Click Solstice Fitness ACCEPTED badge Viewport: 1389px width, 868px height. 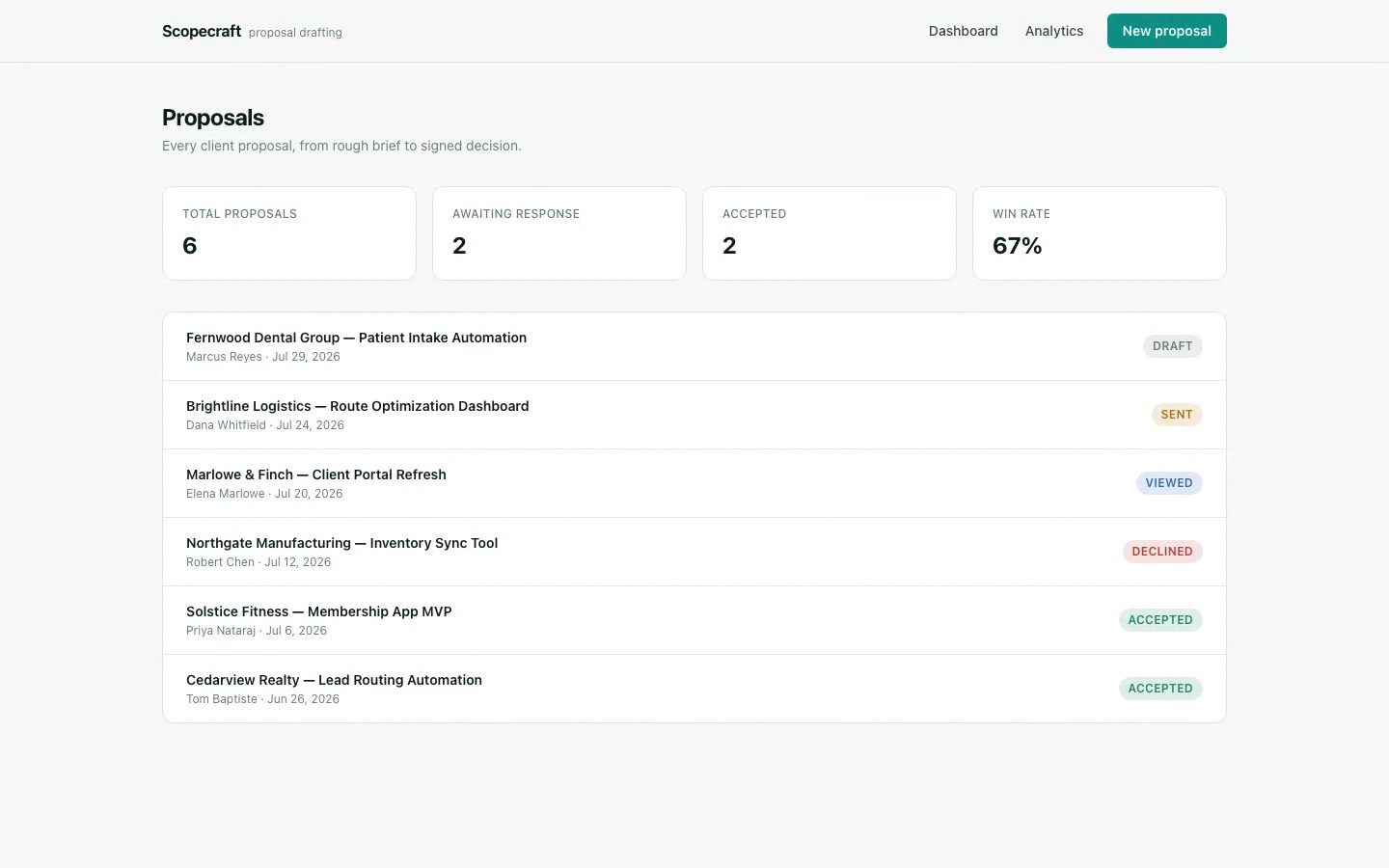tap(1159, 620)
